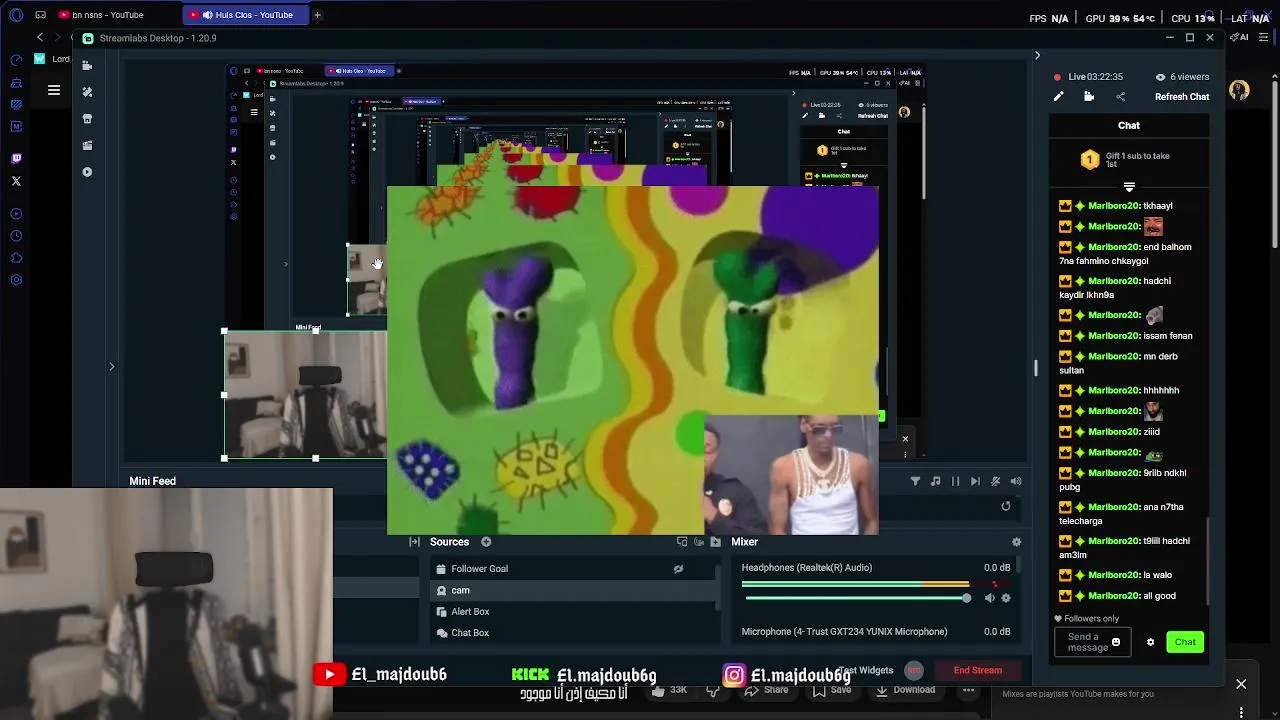This screenshot has width=1280, height=720.
Task: Open the browser sidebar history clock icon
Action: tap(16, 236)
